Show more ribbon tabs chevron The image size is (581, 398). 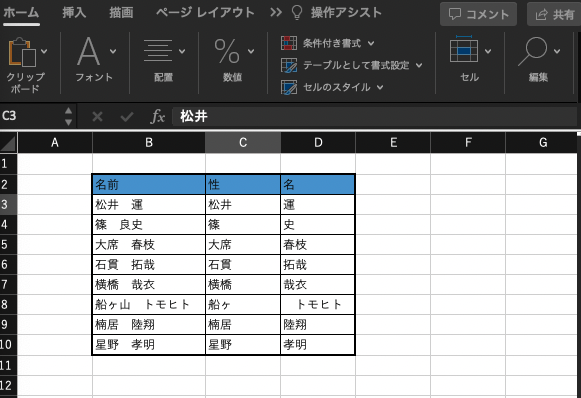(276, 13)
